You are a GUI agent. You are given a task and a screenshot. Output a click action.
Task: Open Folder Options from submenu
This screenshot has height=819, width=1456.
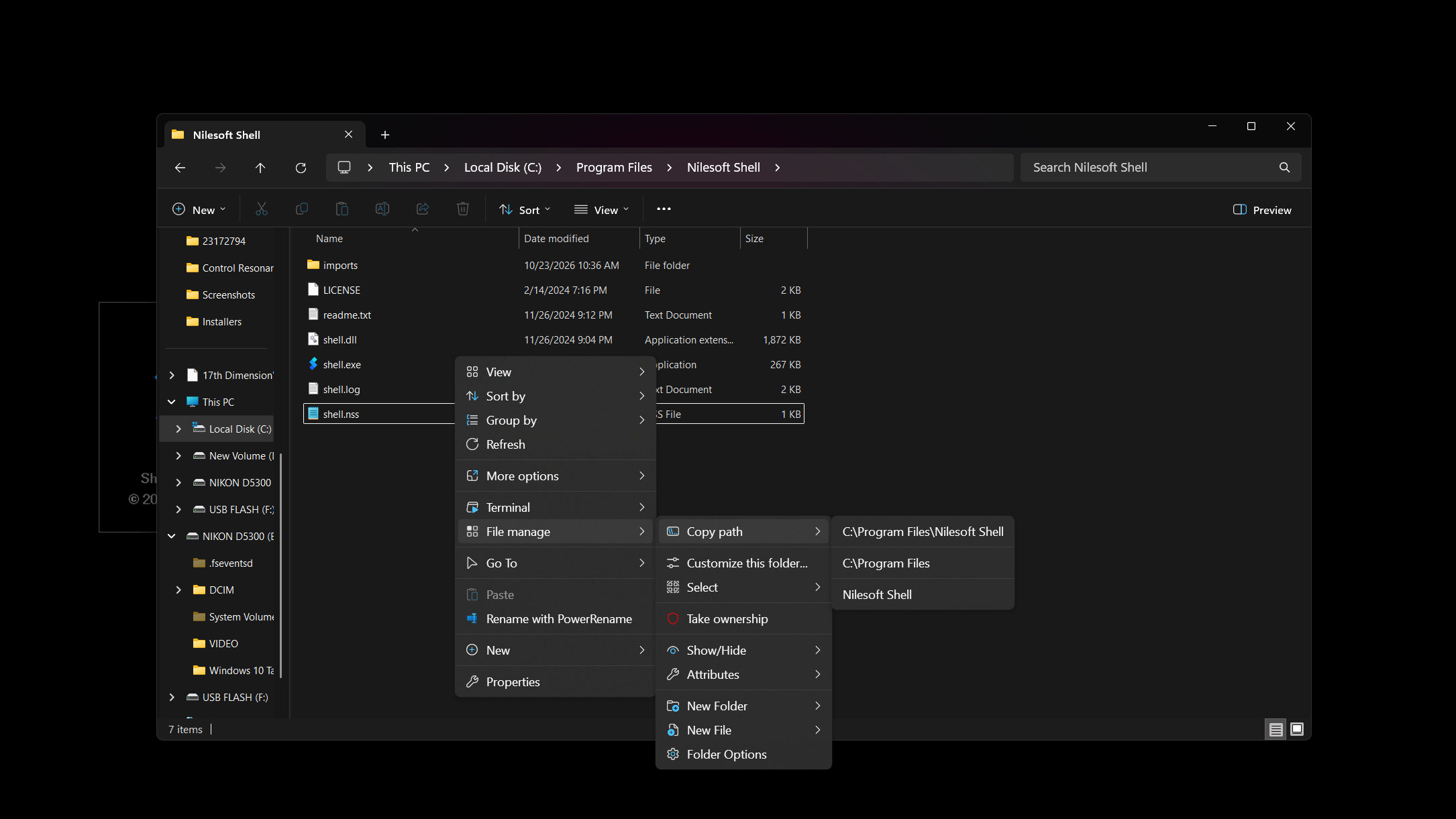point(743,755)
